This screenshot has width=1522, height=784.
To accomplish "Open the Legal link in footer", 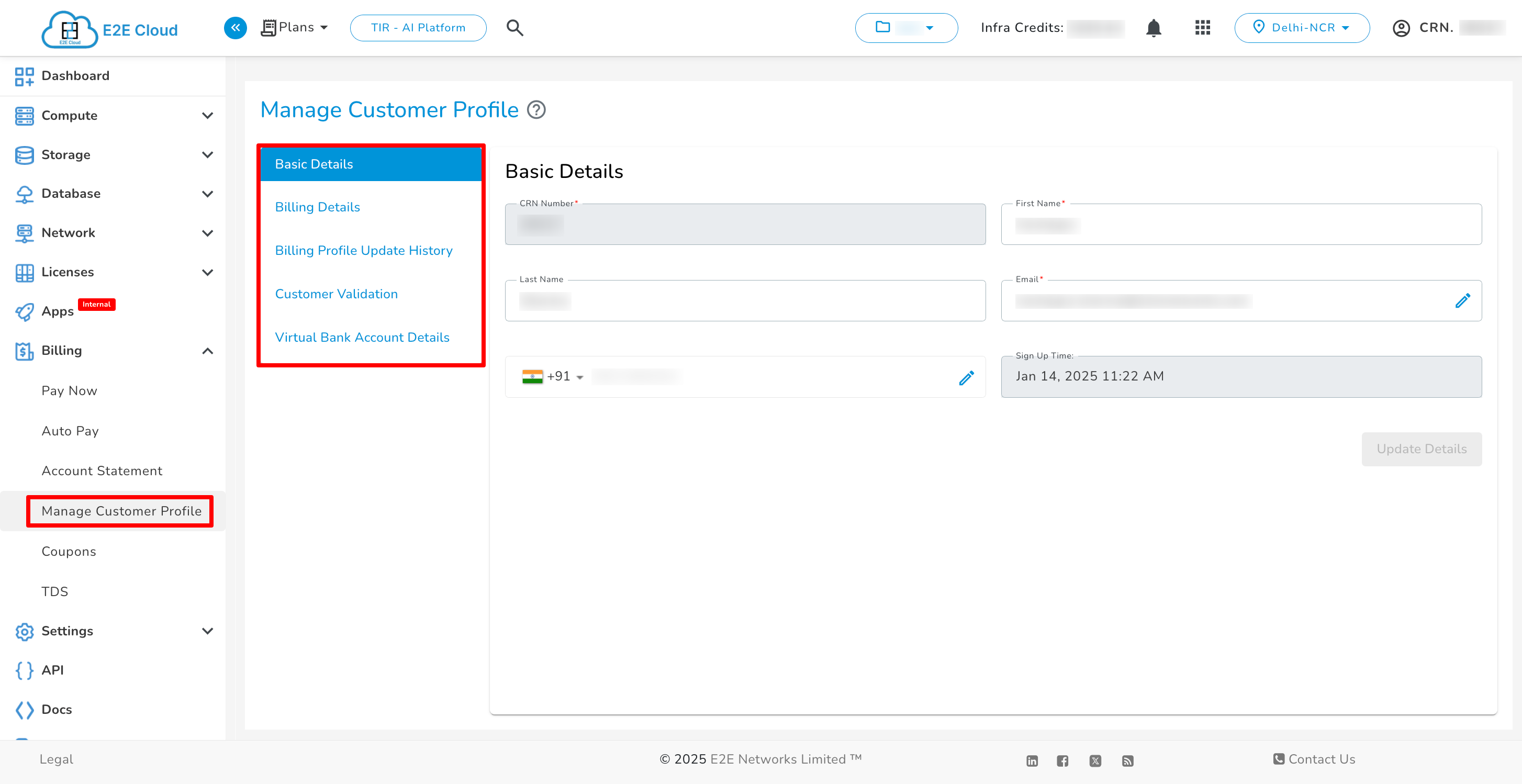I will point(56,759).
